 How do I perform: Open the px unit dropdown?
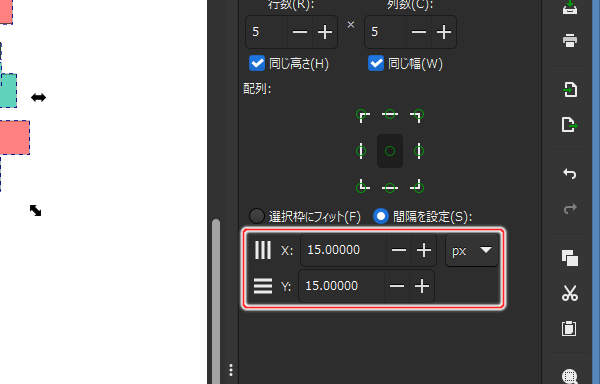click(x=472, y=251)
